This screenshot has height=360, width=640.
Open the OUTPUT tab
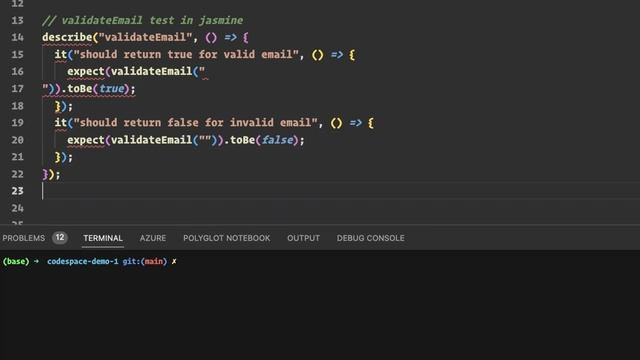point(303,238)
